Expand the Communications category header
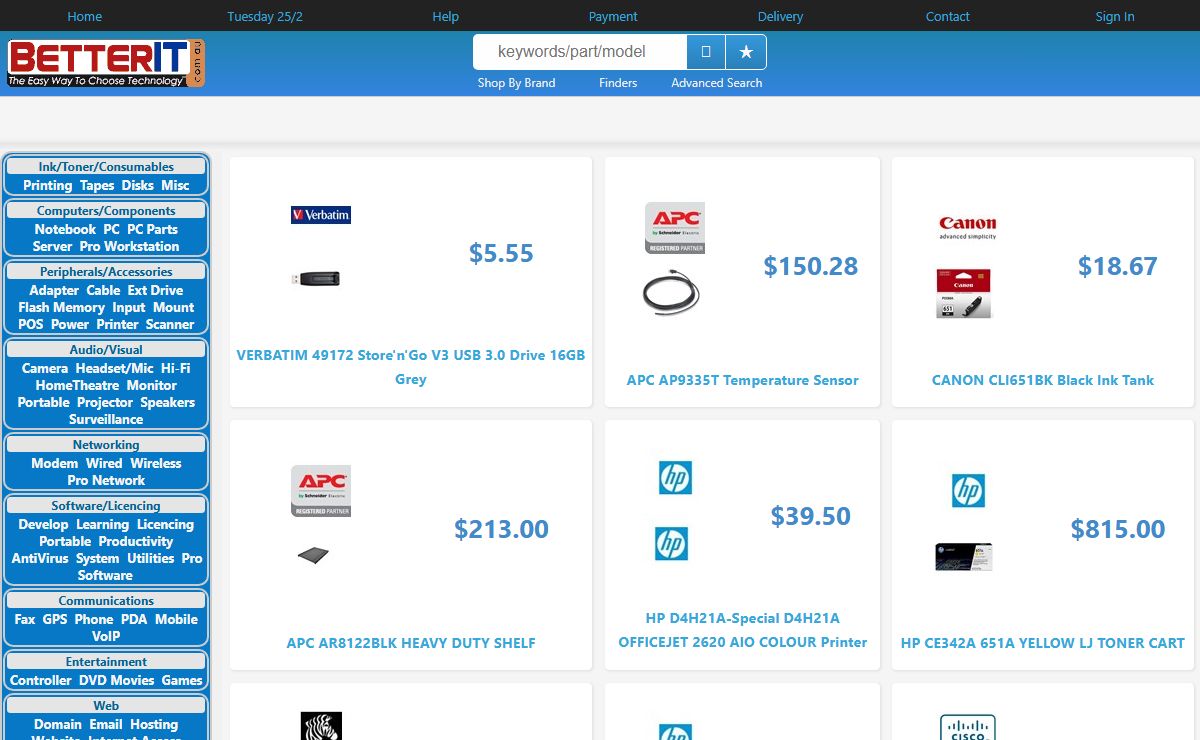The height and width of the screenshot is (740, 1200). [106, 601]
